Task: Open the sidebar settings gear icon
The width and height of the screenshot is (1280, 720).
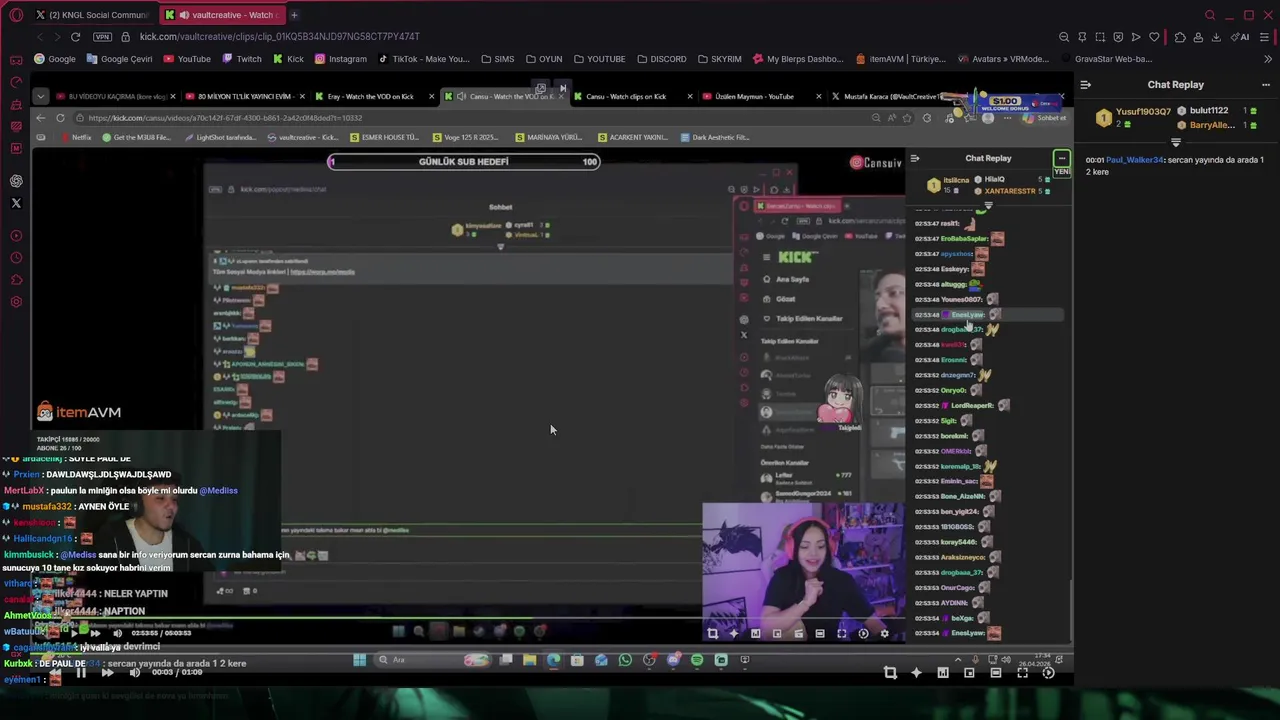Action: (16, 302)
